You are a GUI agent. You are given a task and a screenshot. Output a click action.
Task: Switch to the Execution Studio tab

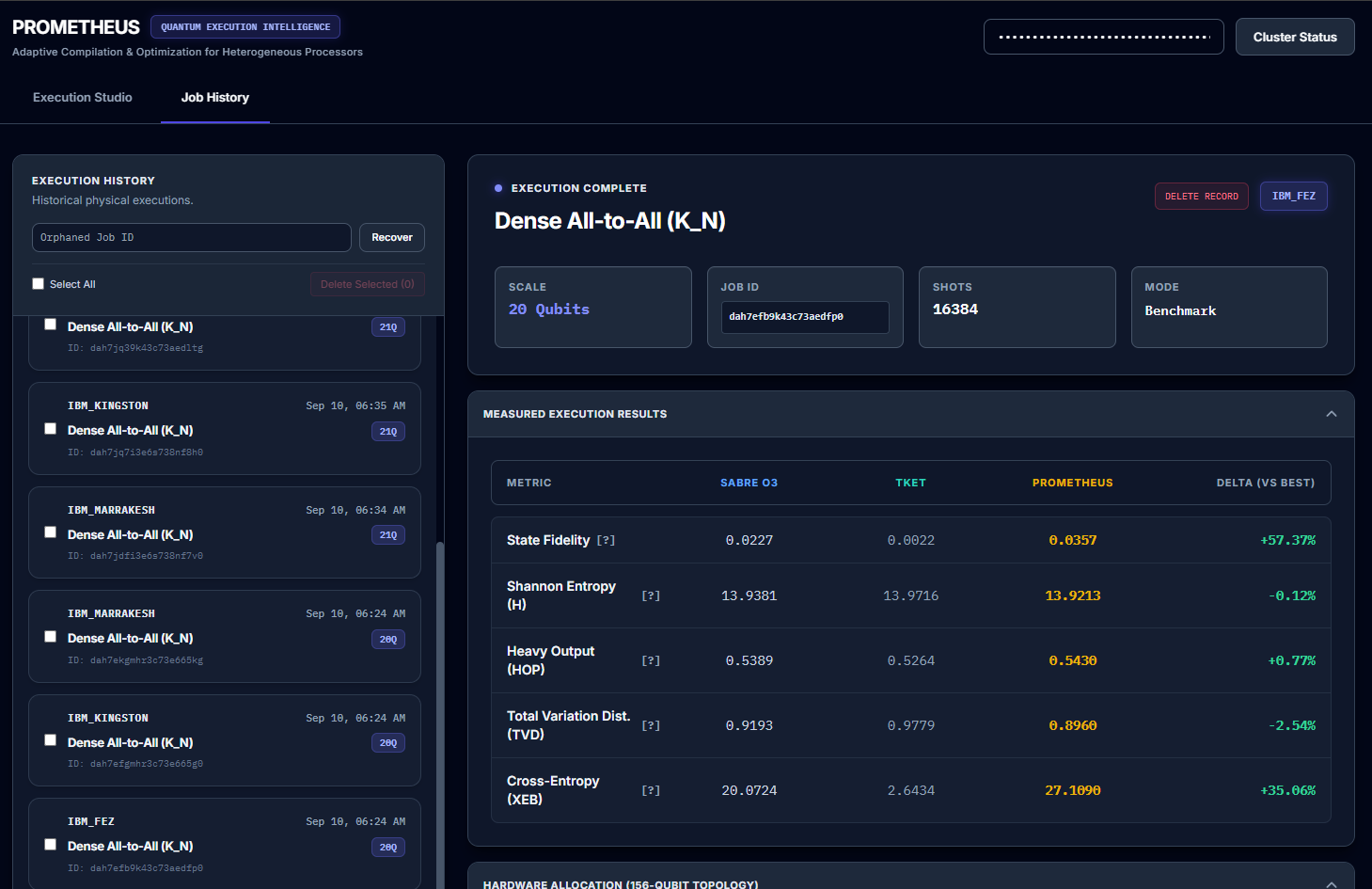(x=83, y=97)
